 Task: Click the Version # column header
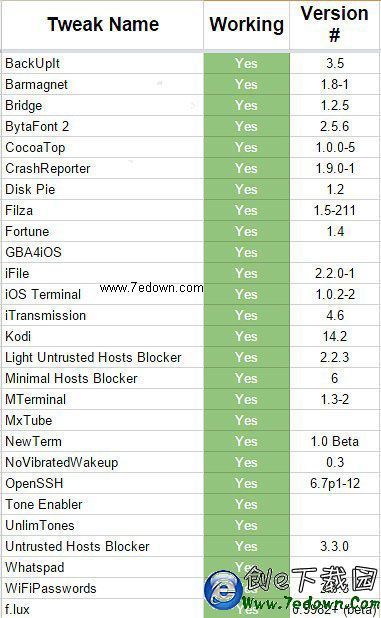coord(335,25)
